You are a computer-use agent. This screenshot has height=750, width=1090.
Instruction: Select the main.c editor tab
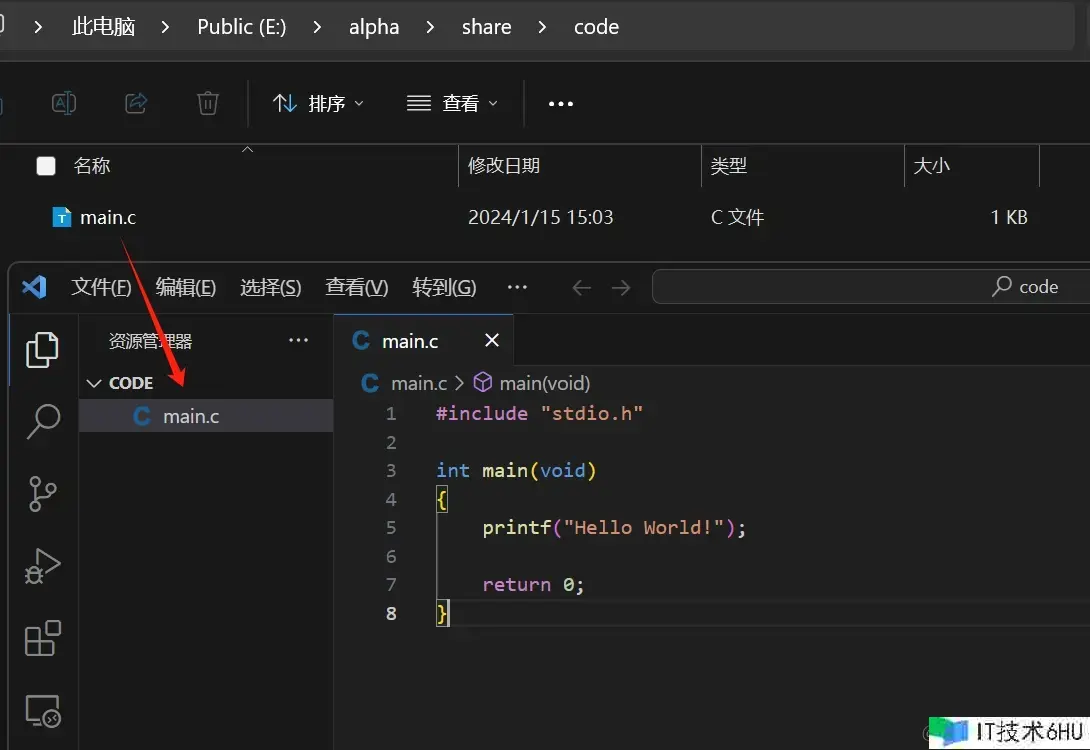point(423,340)
